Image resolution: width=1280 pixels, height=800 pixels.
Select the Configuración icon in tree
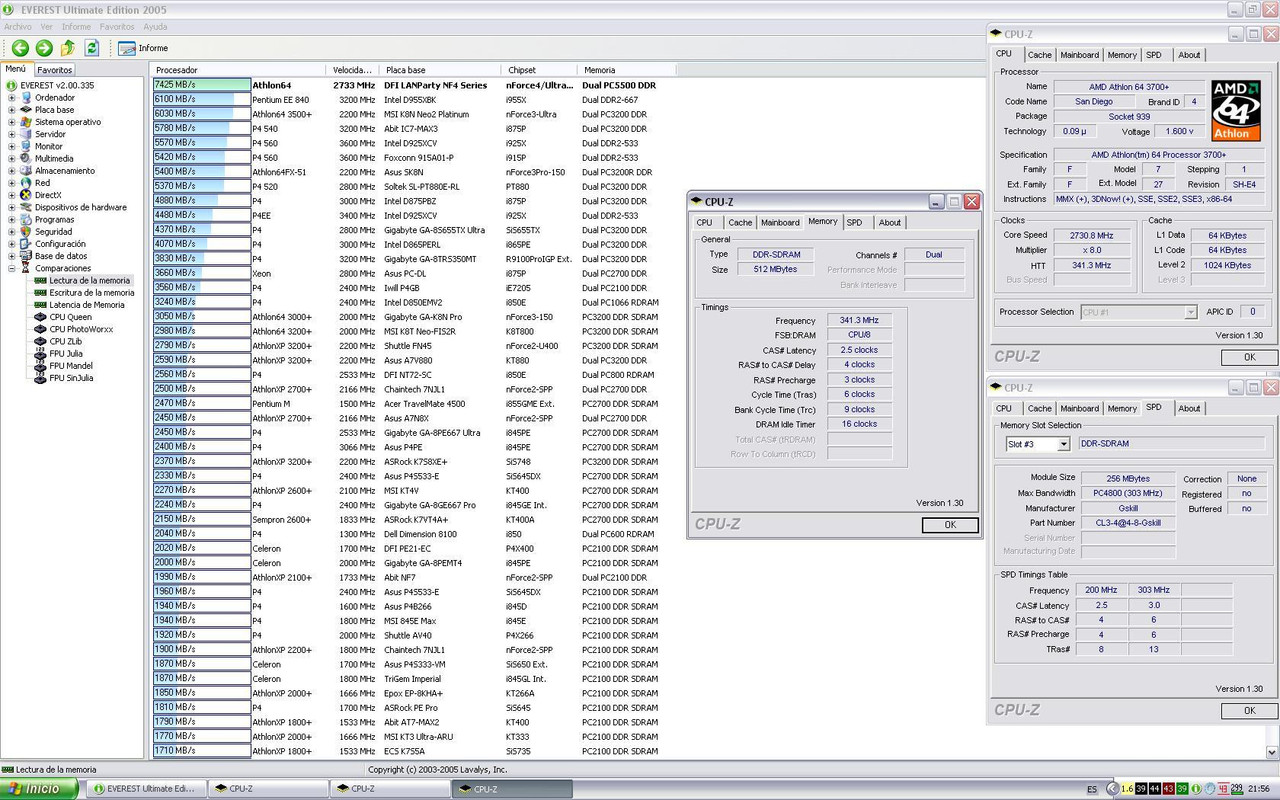point(26,244)
